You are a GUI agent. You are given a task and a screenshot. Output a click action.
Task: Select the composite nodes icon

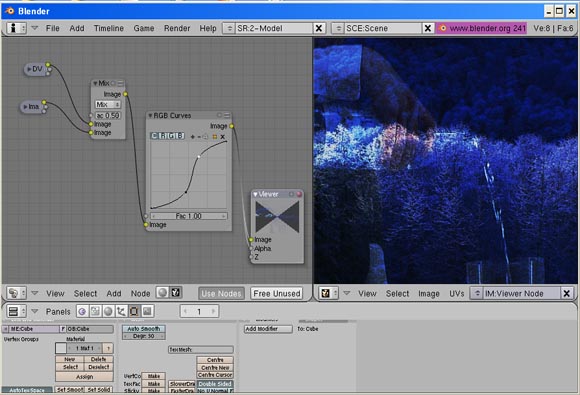[176, 293]
